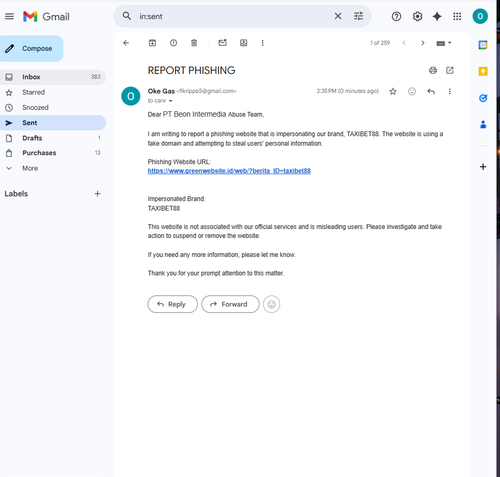Click the Gmail logo
500x477 pixels.
tap(46, 16)
